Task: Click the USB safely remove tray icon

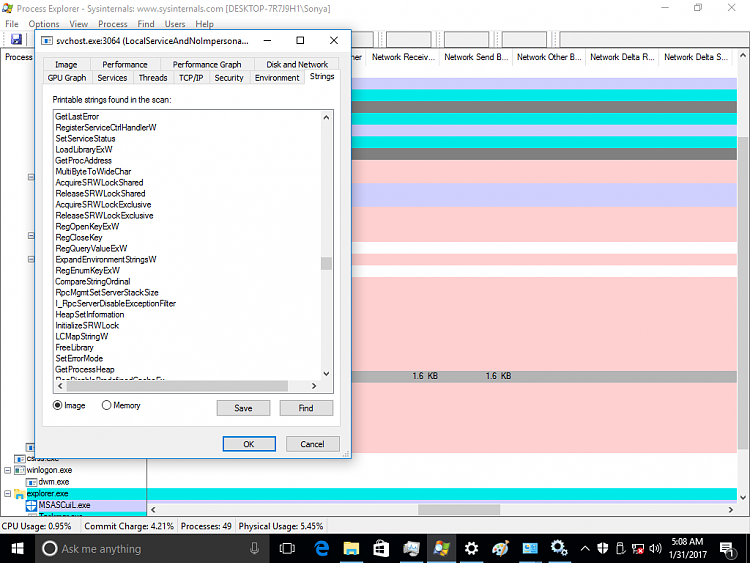Action: coord(620,549)
